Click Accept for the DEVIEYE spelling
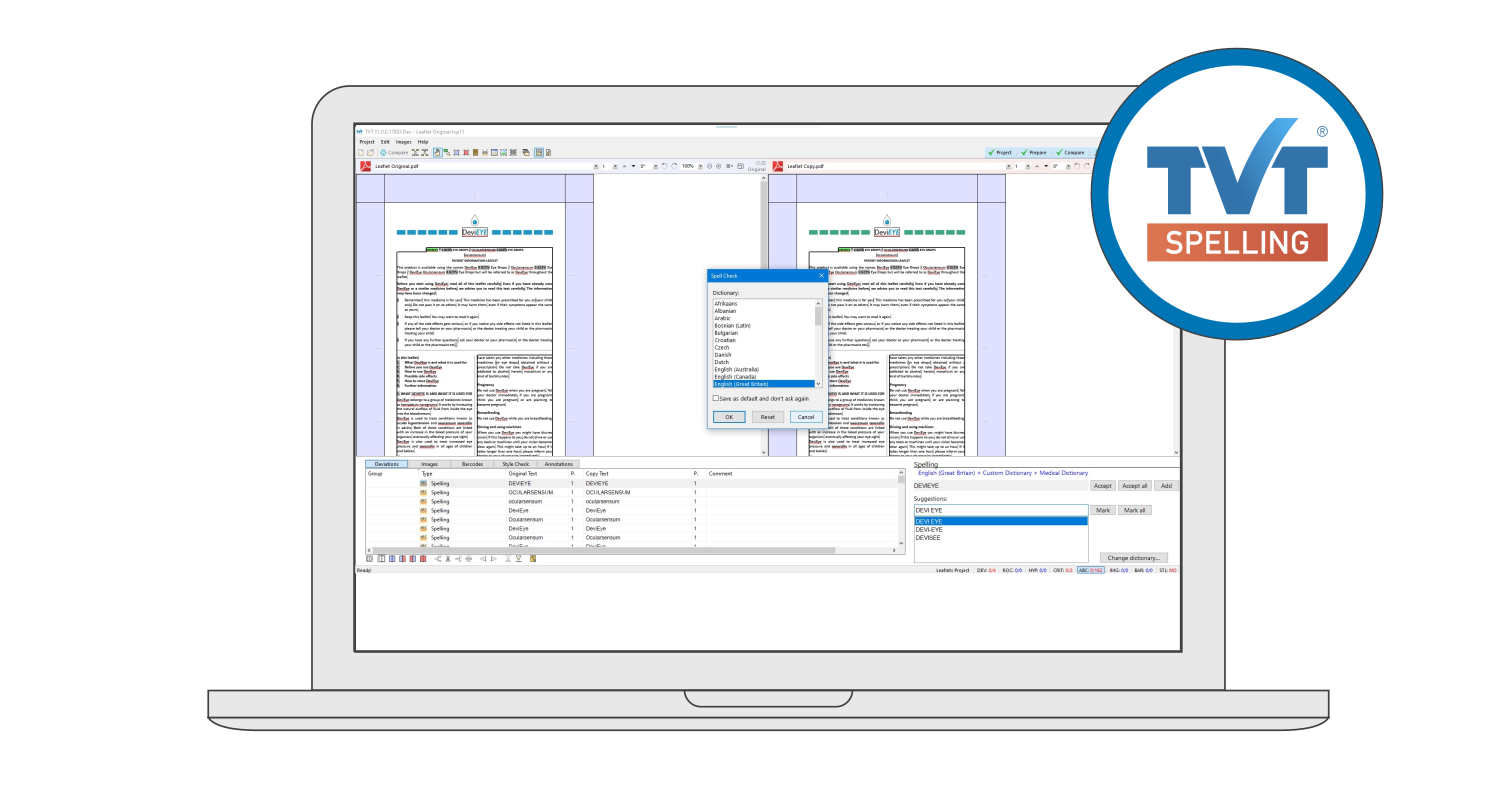Image resolution: width=1500 pixels, height=812 pixels. tap(1102, 486)
